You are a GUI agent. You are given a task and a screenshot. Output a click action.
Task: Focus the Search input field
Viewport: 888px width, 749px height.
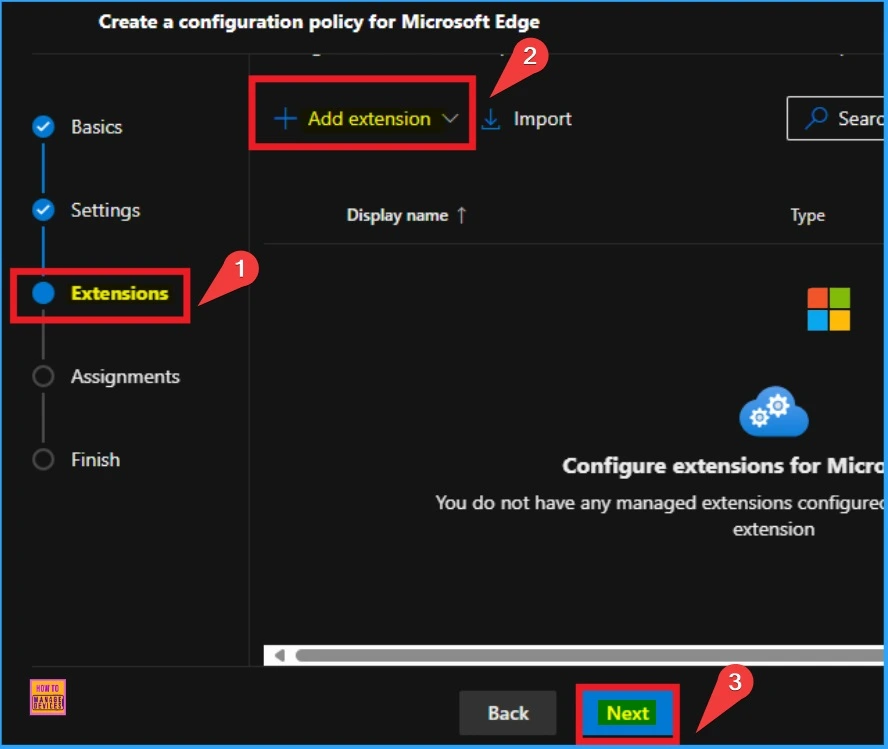(835, 118)
